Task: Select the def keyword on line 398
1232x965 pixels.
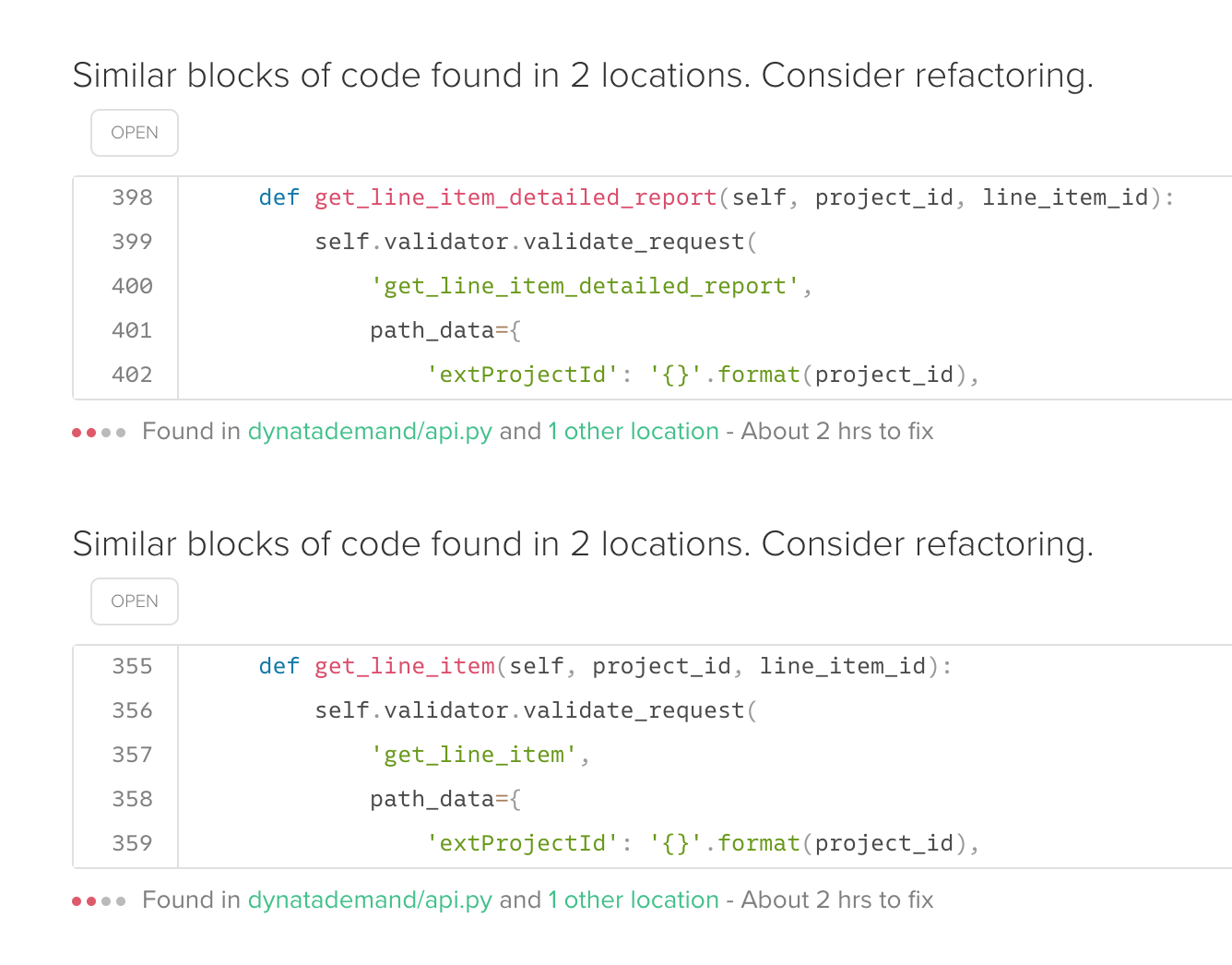Action: coord(278,197)
